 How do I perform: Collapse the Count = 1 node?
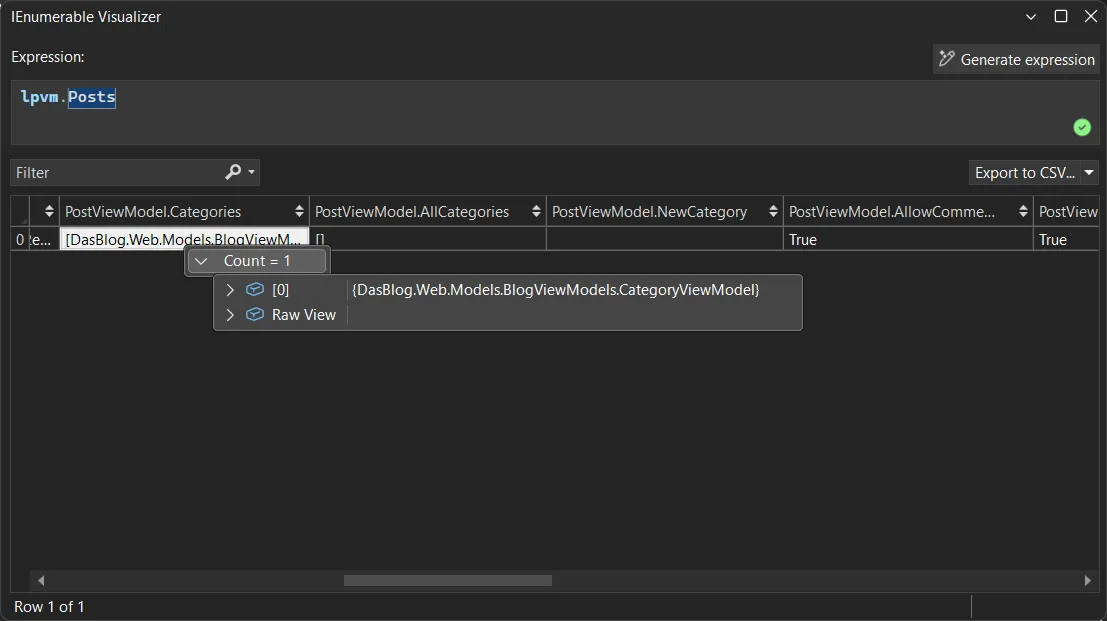pyautogui.click(x=201, y=261)
